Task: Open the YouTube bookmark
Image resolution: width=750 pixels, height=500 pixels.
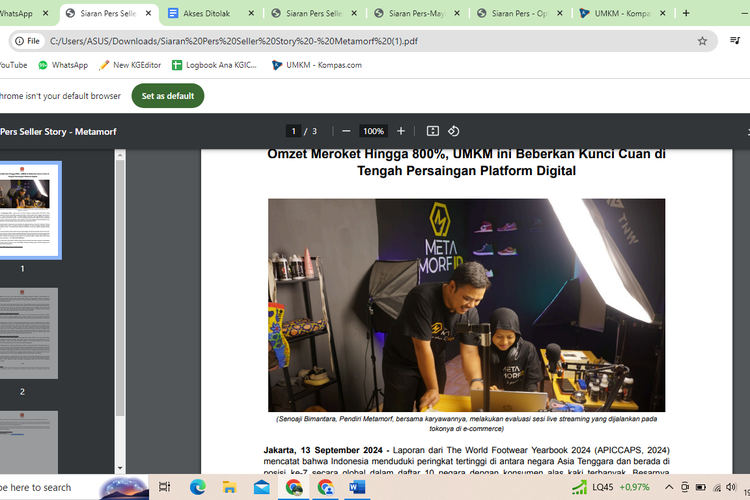Action: tap(13, 65)
